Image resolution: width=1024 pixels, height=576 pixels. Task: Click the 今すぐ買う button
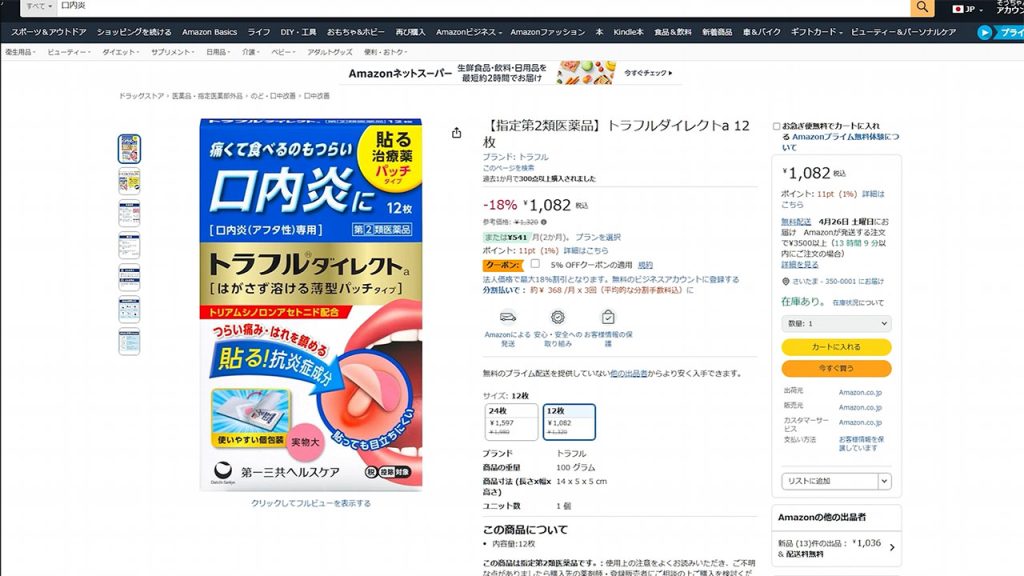tap(836, 368)
